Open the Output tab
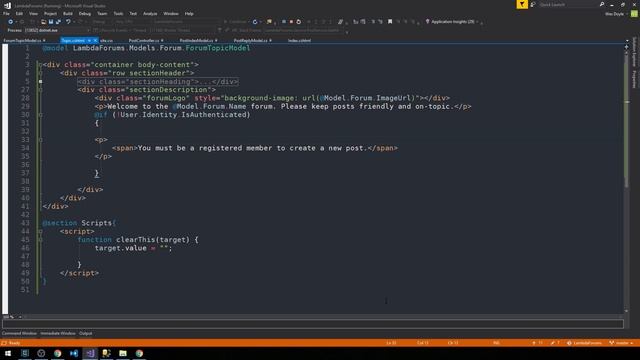 pyautogui.click(x=85, y=333)
